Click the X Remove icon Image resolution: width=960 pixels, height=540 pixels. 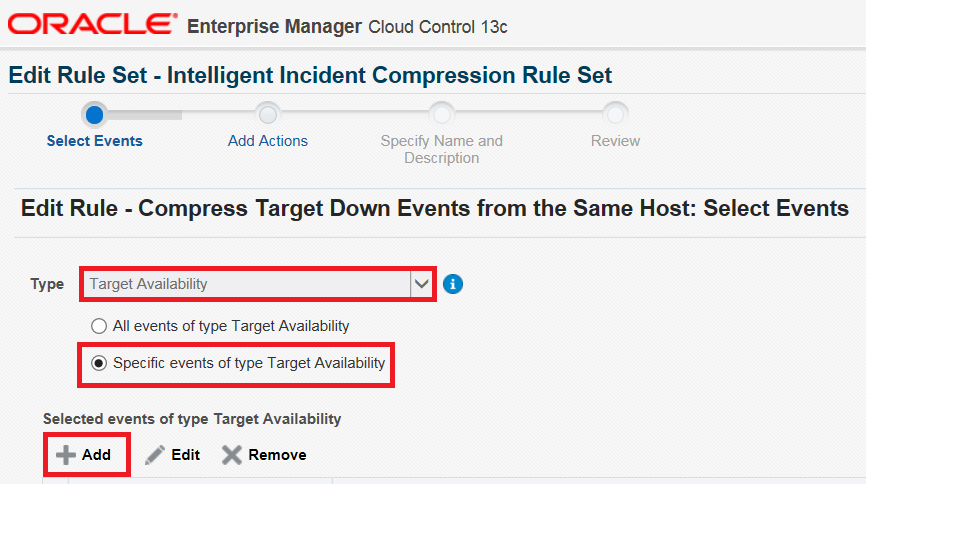point(232,455)
